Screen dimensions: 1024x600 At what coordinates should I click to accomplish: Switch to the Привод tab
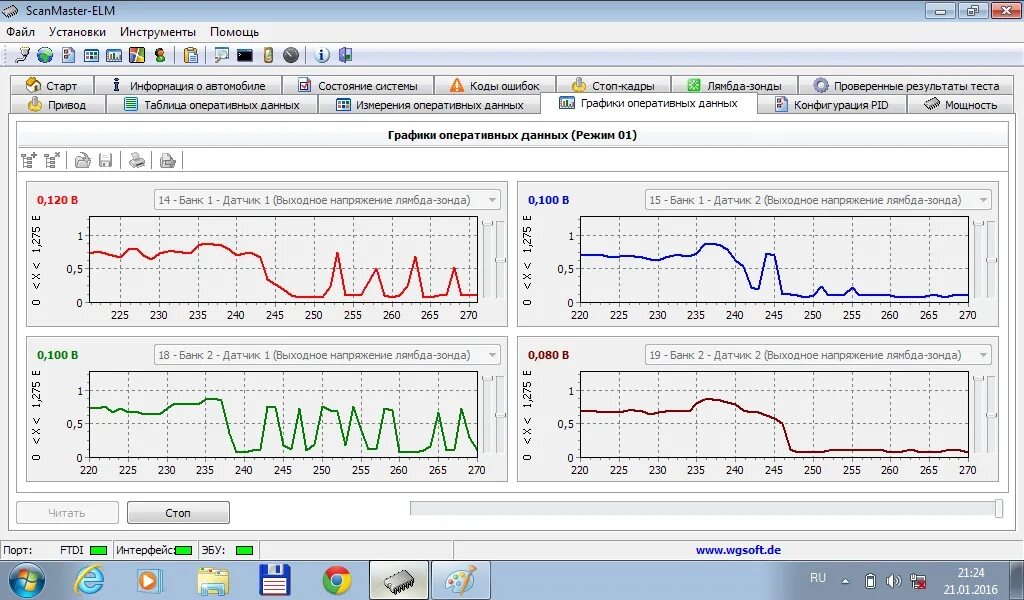[57, 104]
